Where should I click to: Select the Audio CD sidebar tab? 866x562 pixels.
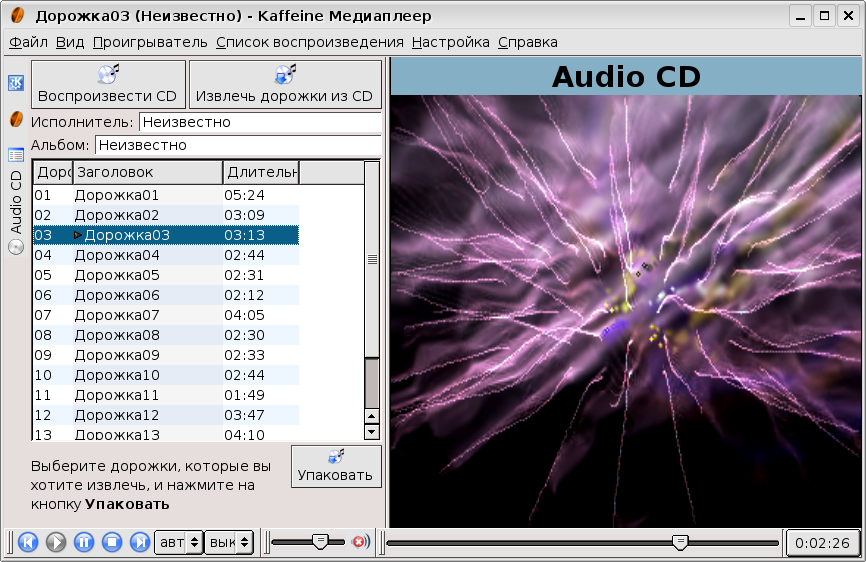16,212
